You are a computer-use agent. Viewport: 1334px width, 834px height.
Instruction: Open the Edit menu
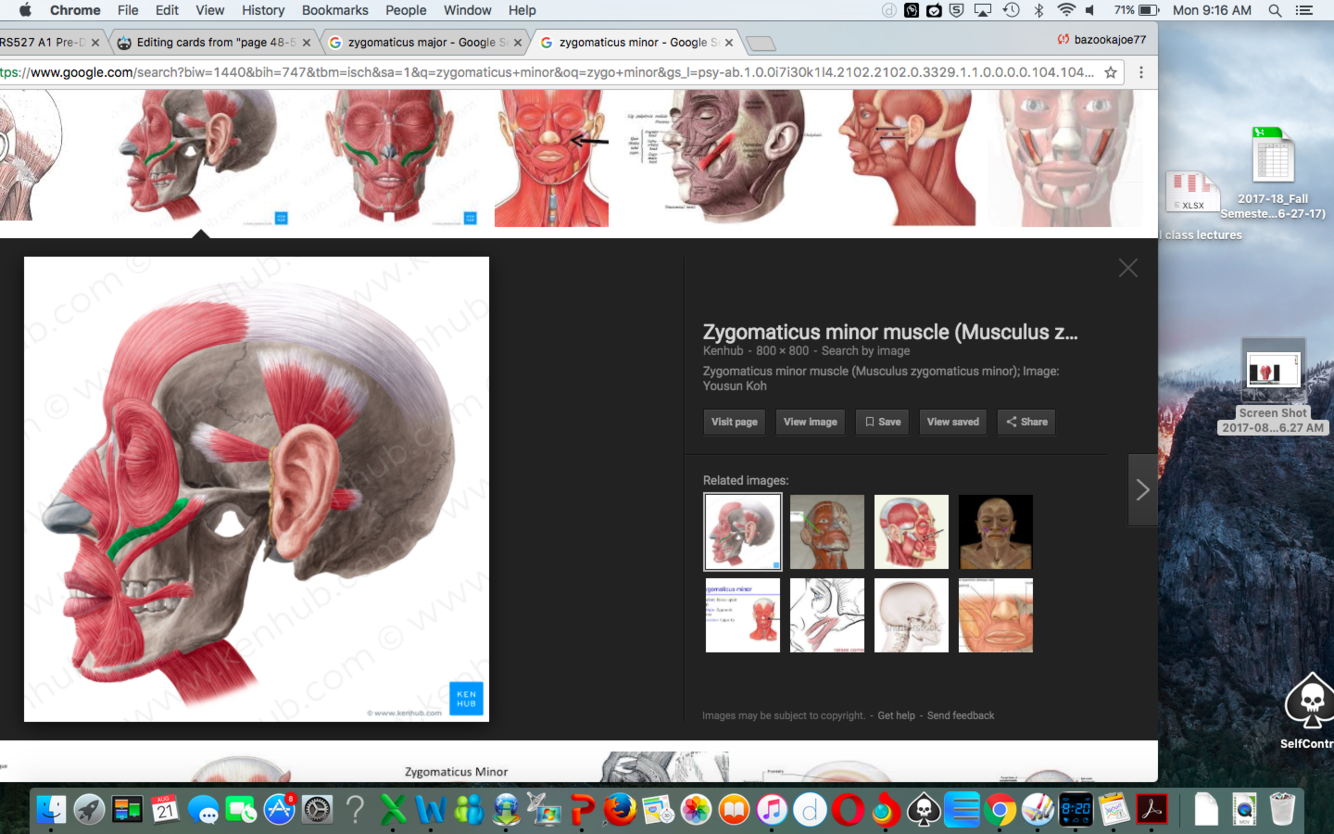coord(167,10)
